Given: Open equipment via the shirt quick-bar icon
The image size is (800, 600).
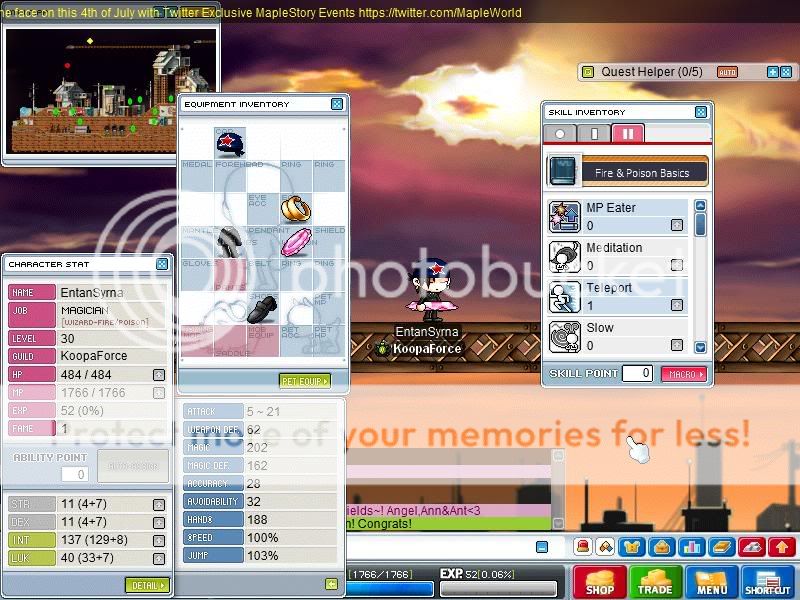Looking at the screenshot, I should tap(632, 547).
